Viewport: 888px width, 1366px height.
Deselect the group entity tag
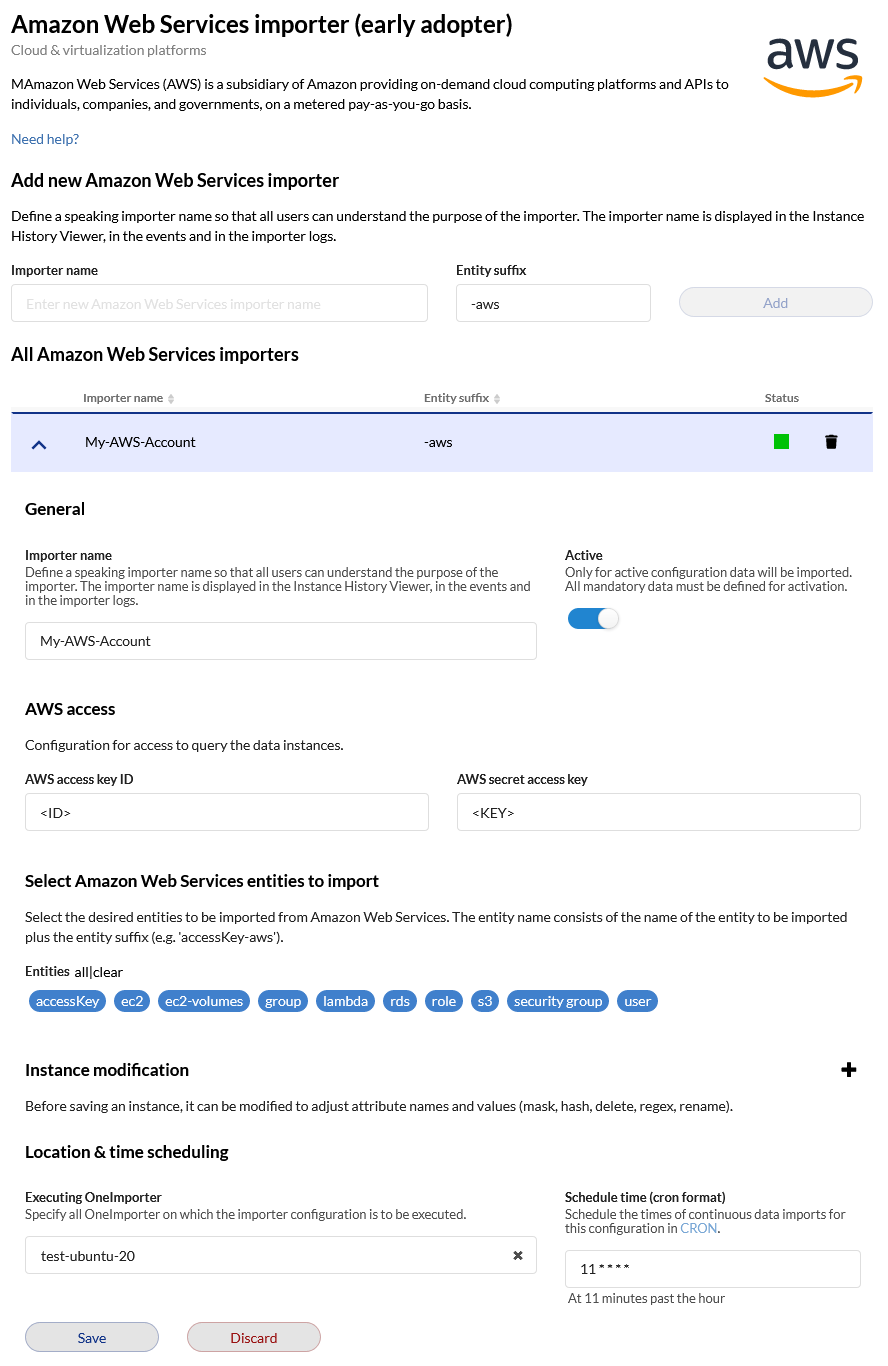click(283, 1001)
